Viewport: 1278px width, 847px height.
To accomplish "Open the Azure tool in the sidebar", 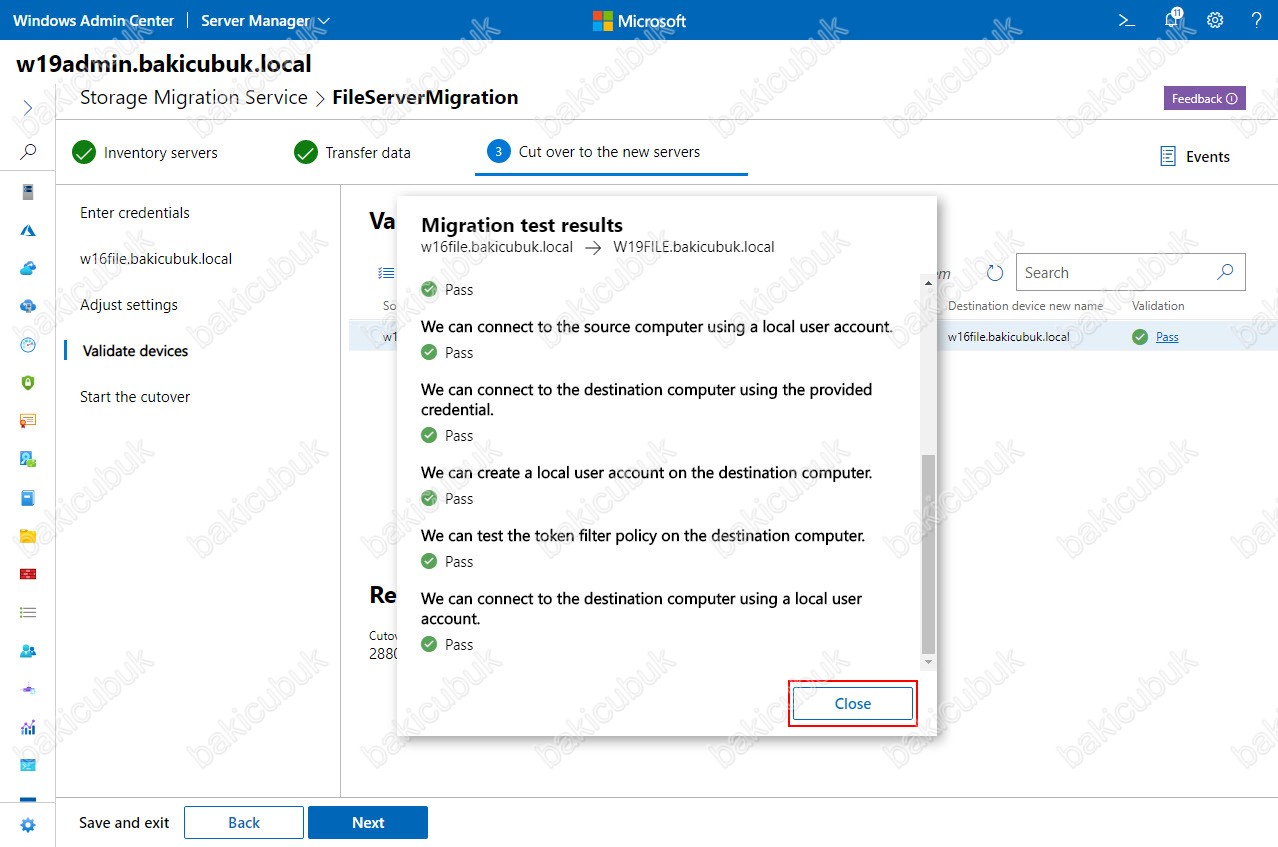I will (x=28, y=230).
